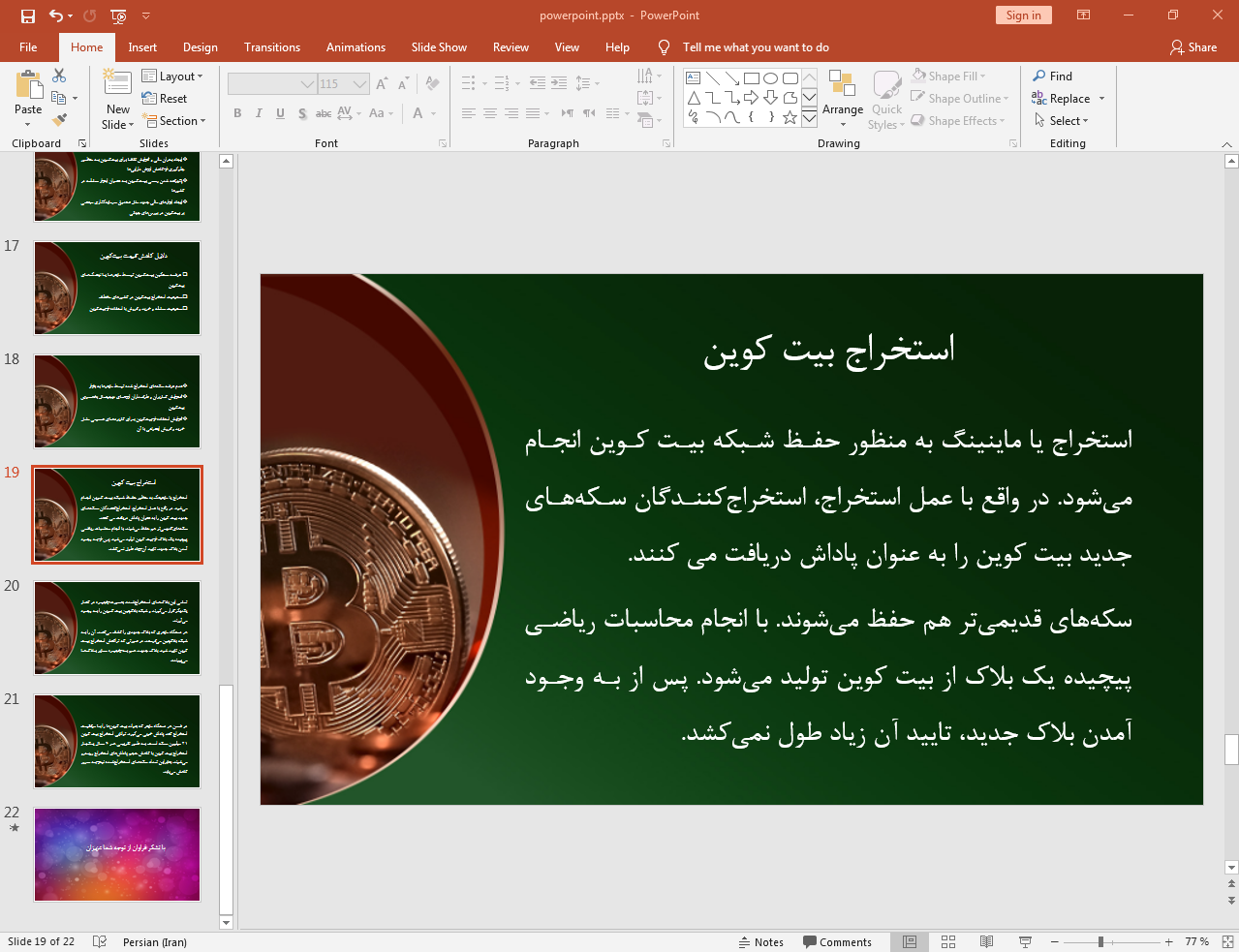1239x952 pixels.
Task: Open spell check icon in status bar
Action: click(x=99, y=941)
